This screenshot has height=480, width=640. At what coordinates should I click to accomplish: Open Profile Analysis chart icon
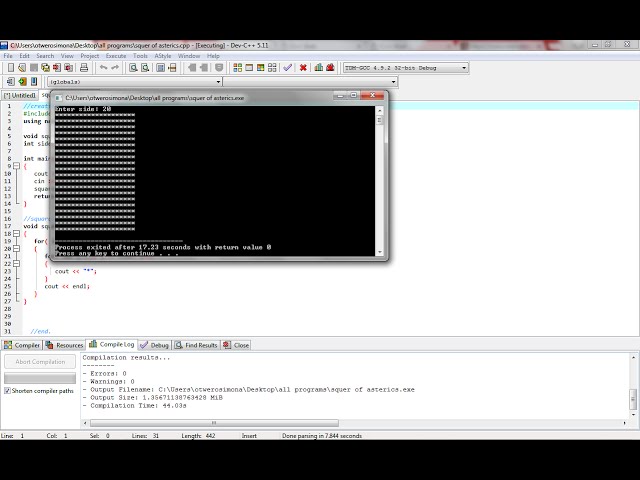tap(319, 68)
